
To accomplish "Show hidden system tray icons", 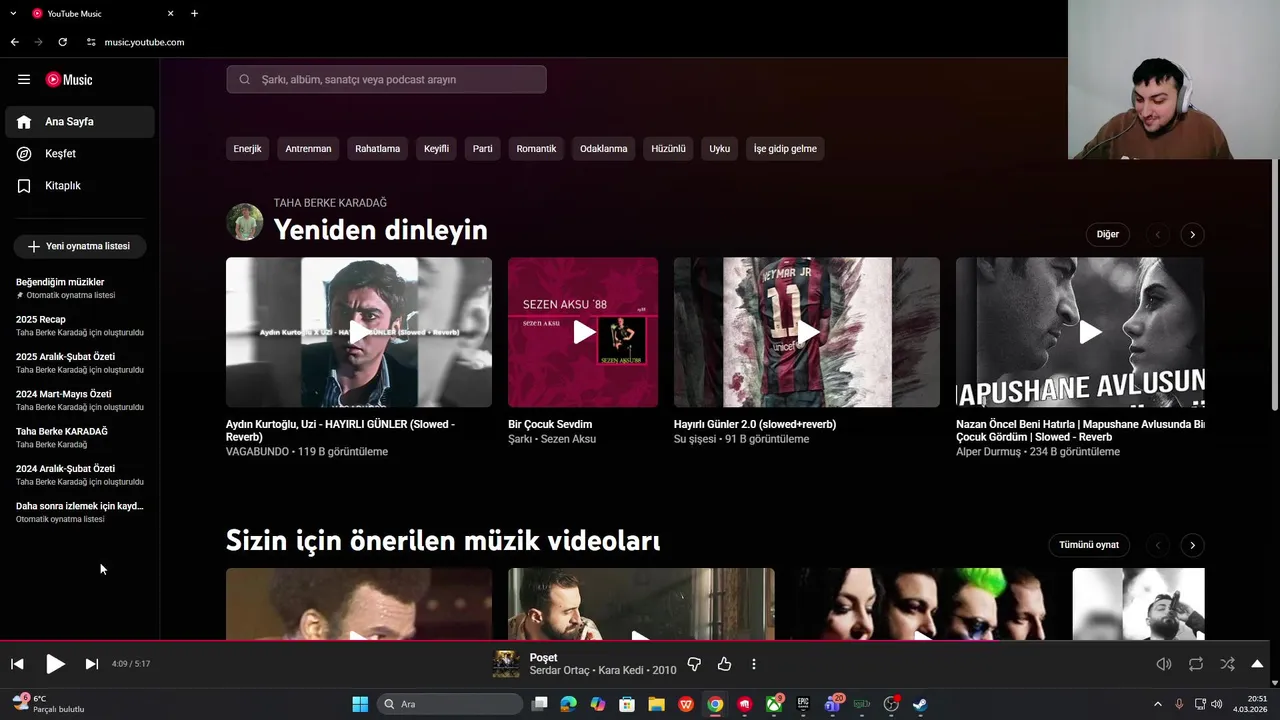I will [1158, 704].
